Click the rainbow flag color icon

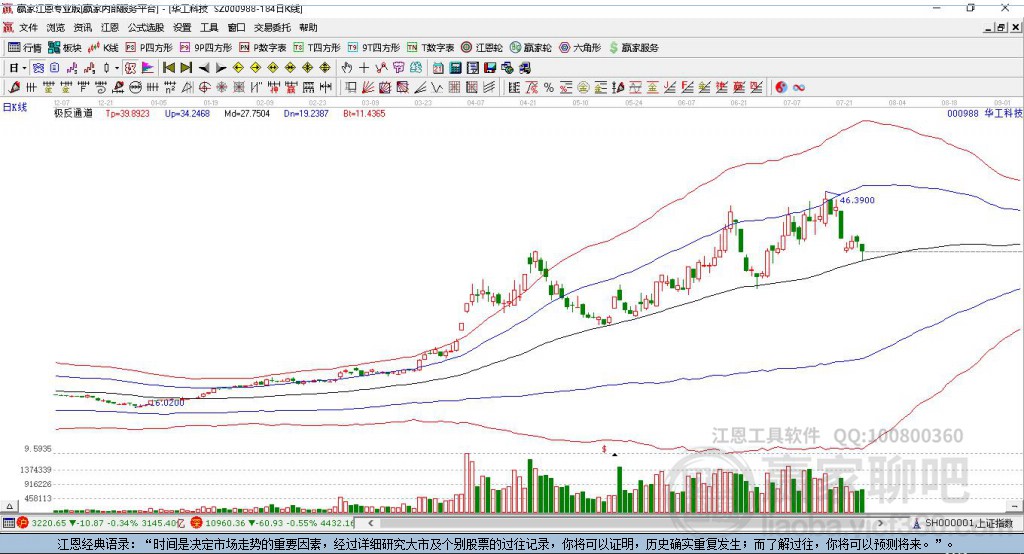click(148, 68)
